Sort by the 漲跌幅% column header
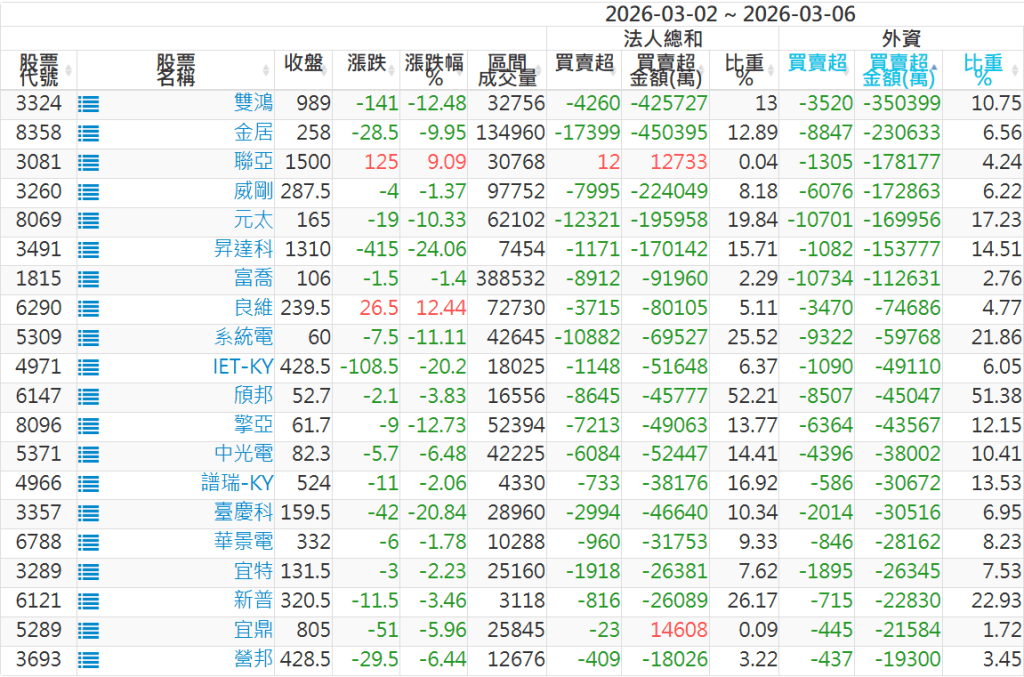Viewport: 1024px width, 677px height. pos(434,70)
